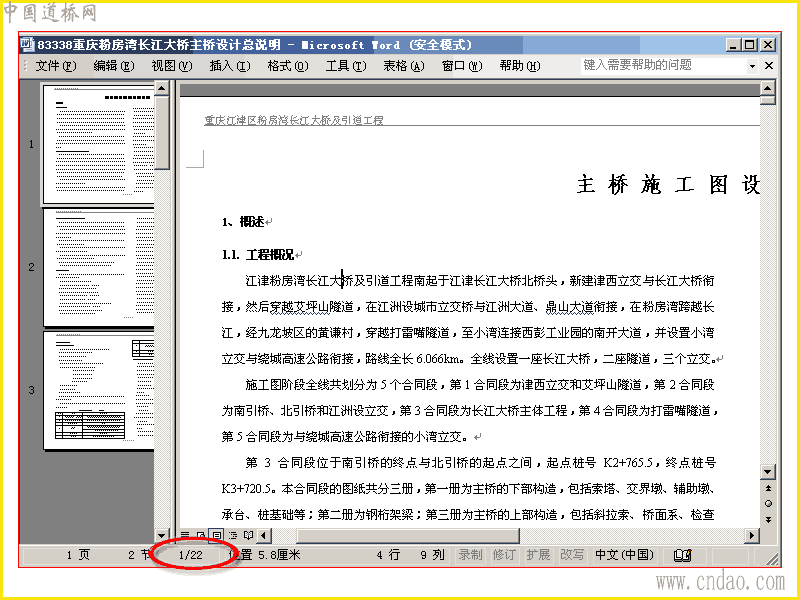This screenshot has height=600, width=800.
Task: Jump to next page double-arrow button
Action: (768, 519)
